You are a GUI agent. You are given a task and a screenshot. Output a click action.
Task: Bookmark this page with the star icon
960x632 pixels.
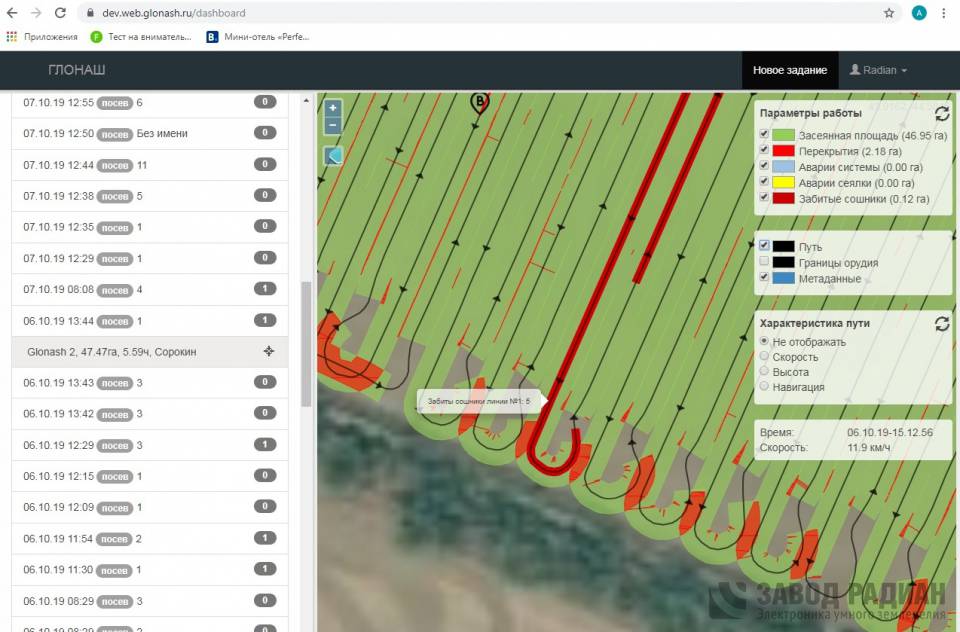889,13
